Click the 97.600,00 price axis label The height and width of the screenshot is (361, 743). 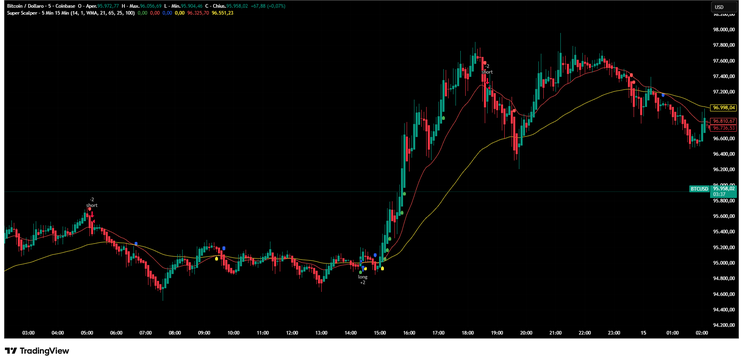[x=724, y=61]
